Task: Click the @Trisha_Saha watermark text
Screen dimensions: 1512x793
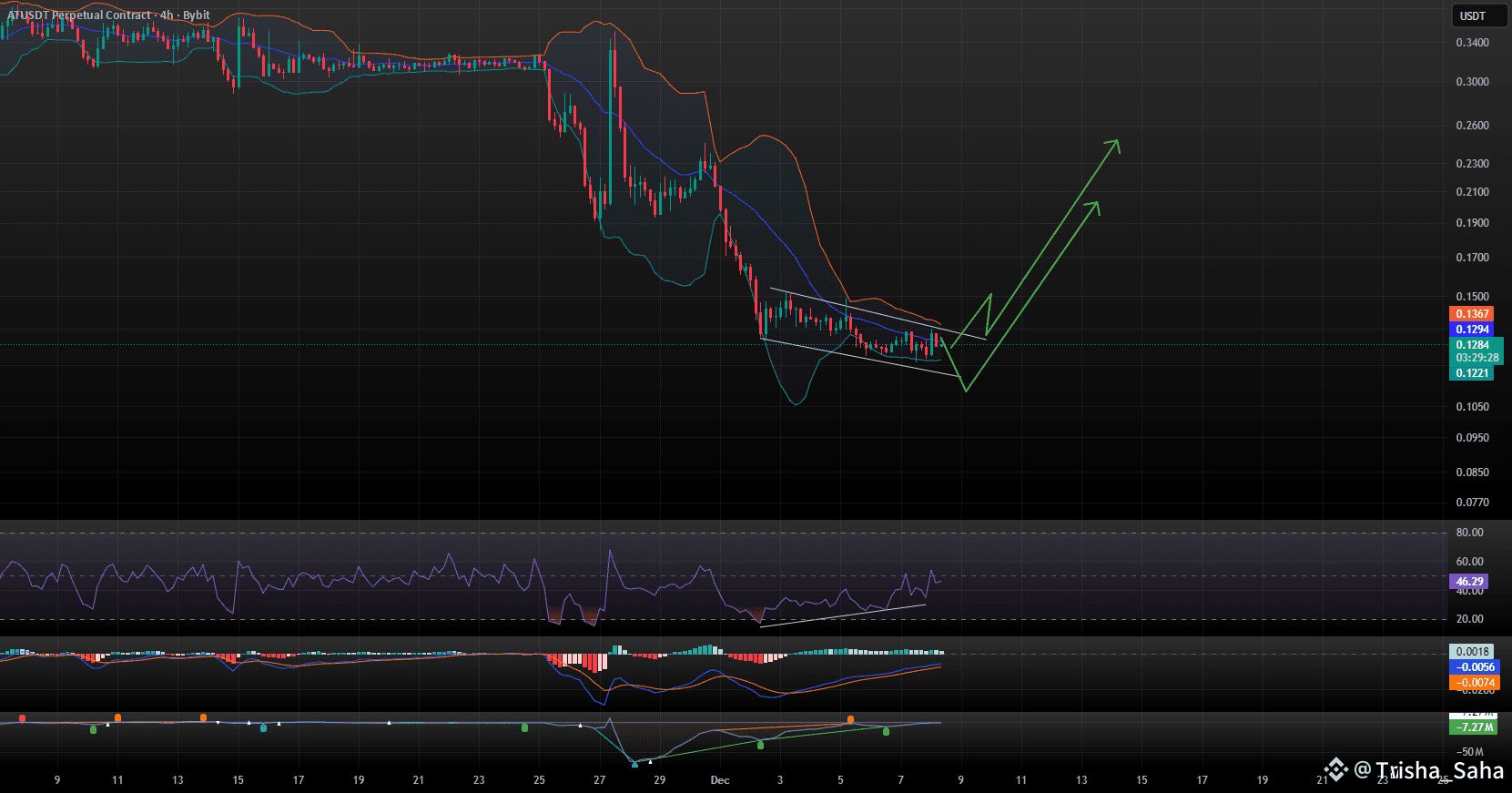Action: [x=1428, y=771]
